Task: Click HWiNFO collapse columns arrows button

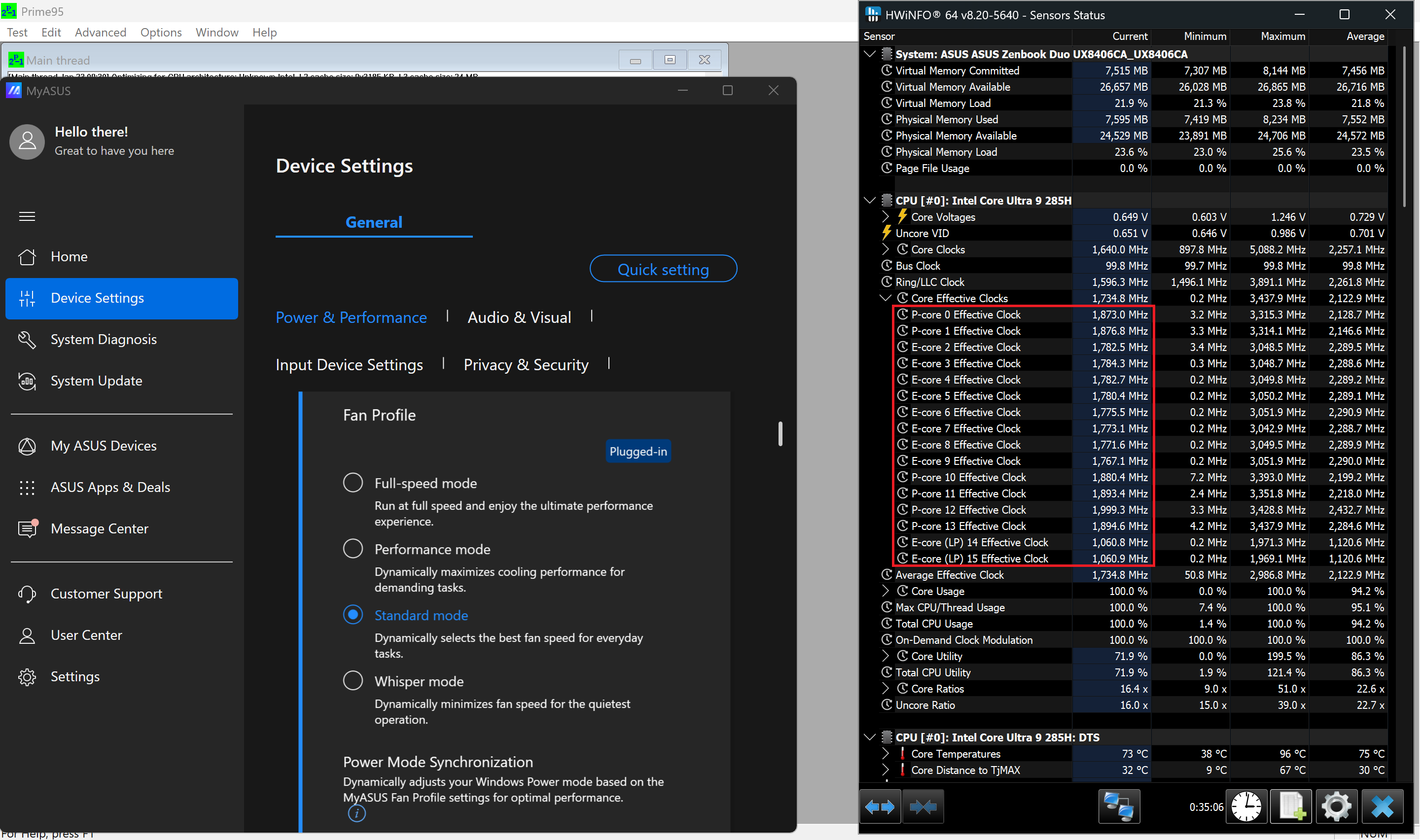Action: tap(923, 806)
